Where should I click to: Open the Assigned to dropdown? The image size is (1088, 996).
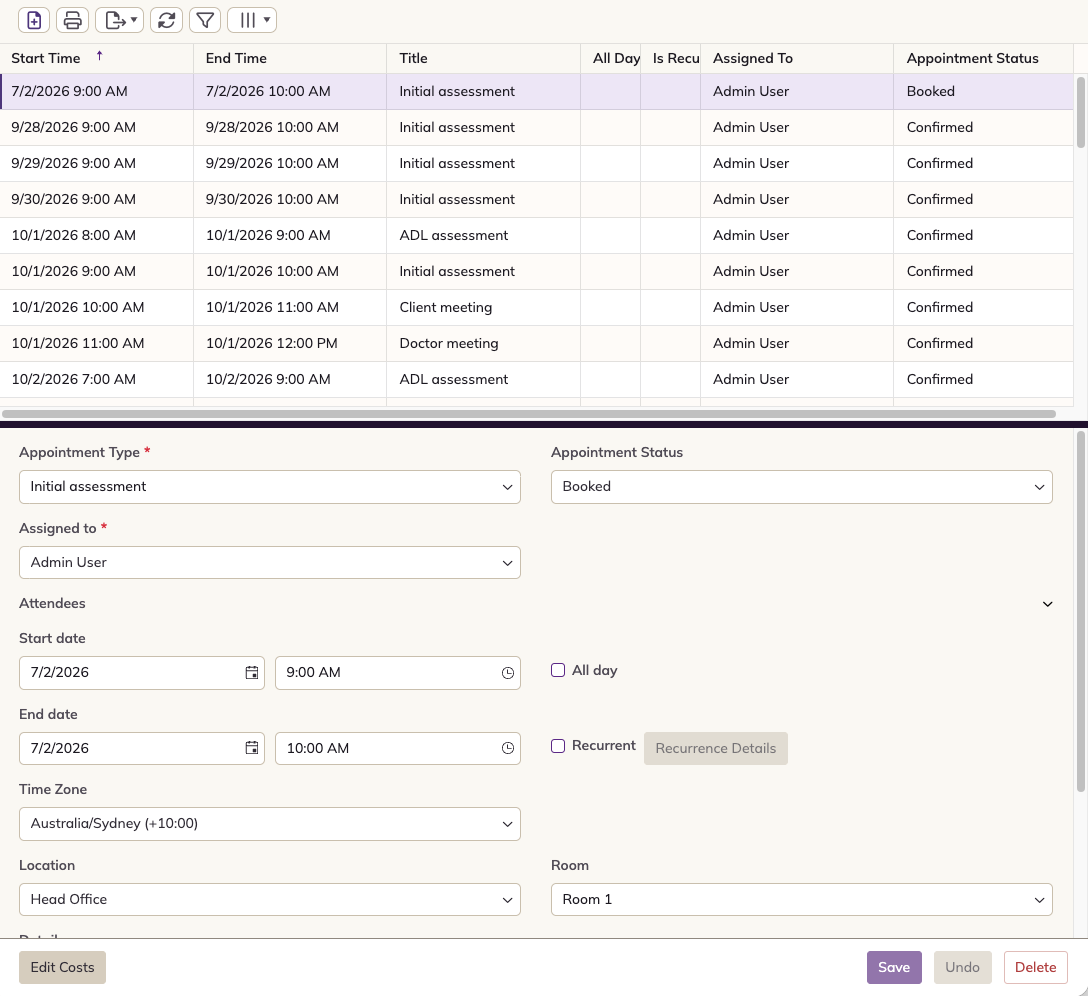[x=270, y=563]
